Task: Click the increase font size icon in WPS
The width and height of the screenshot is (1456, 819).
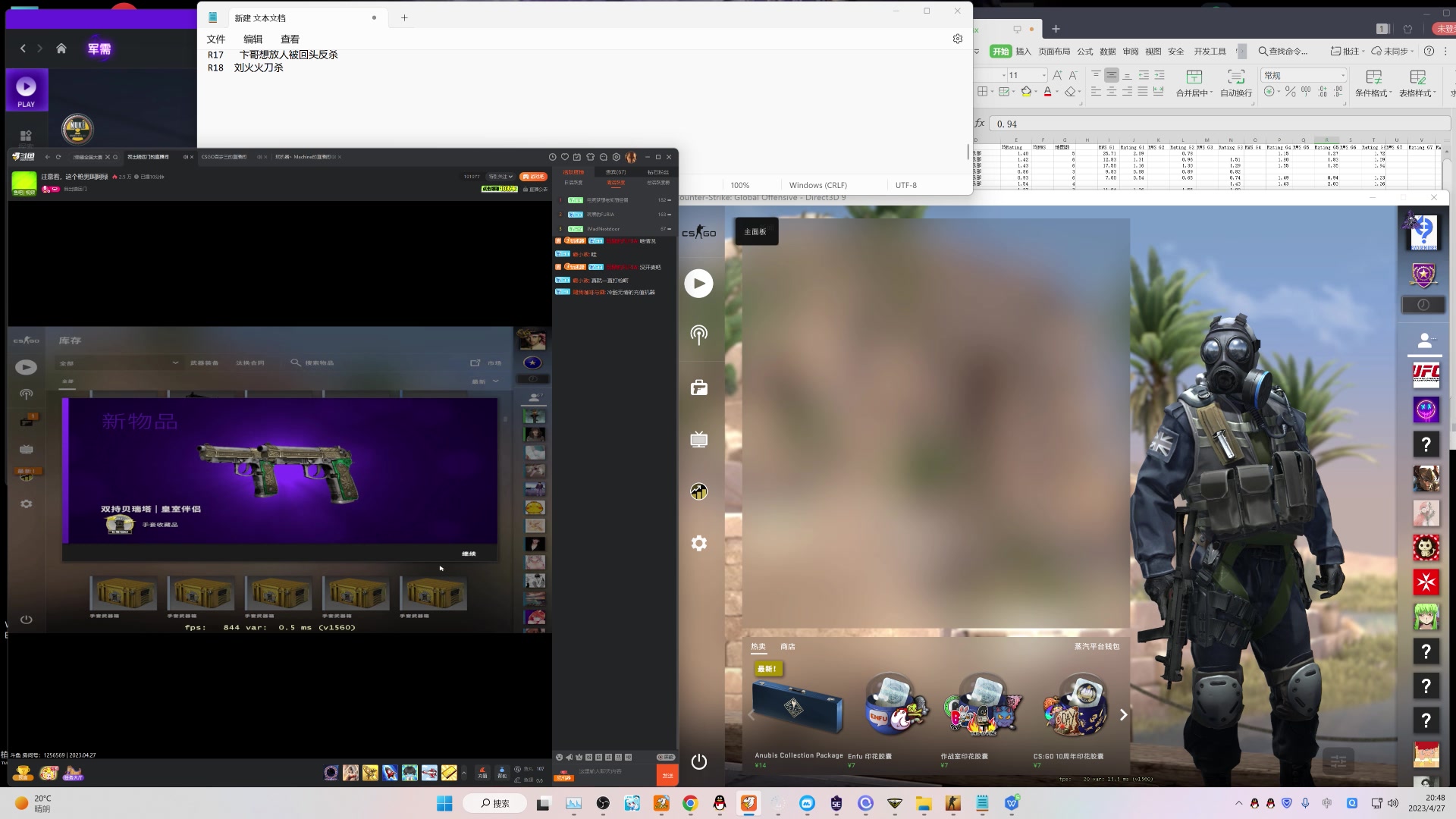Action: point(1057,75)
